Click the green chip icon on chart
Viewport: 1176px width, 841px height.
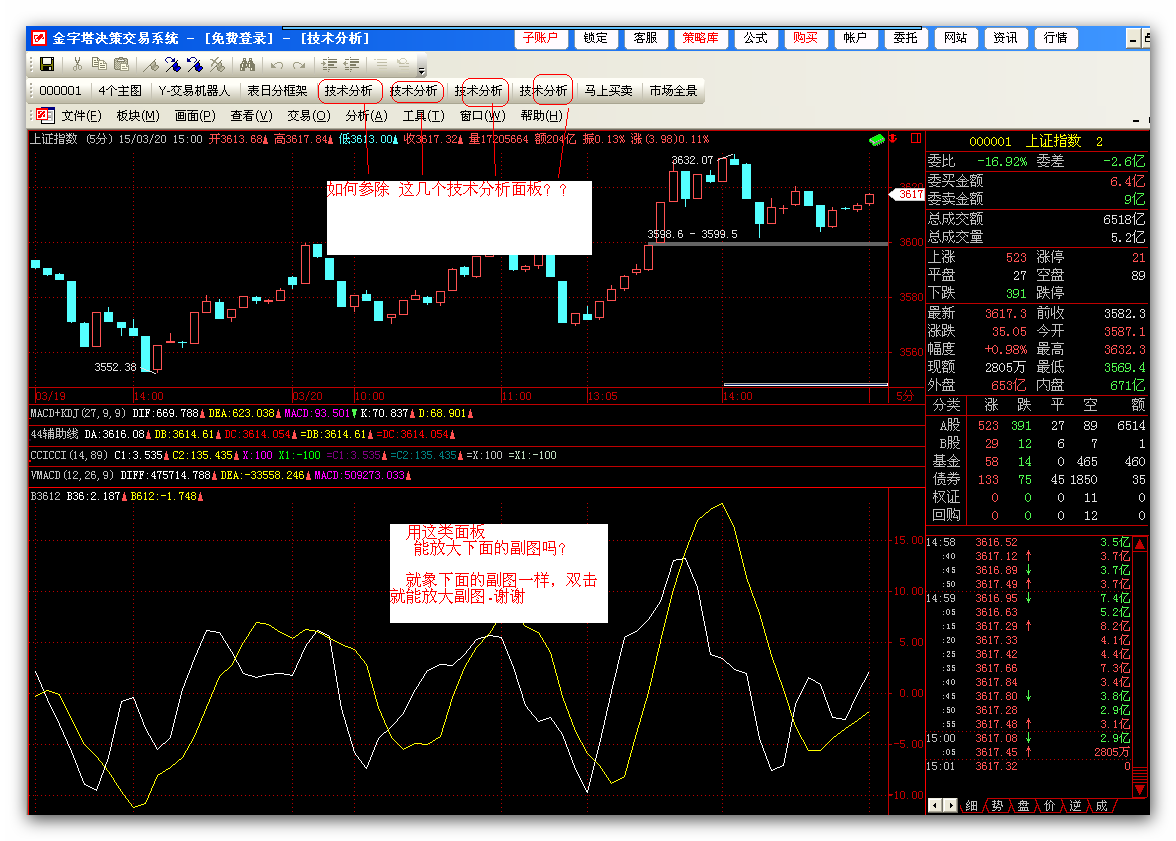coord(876,140)
